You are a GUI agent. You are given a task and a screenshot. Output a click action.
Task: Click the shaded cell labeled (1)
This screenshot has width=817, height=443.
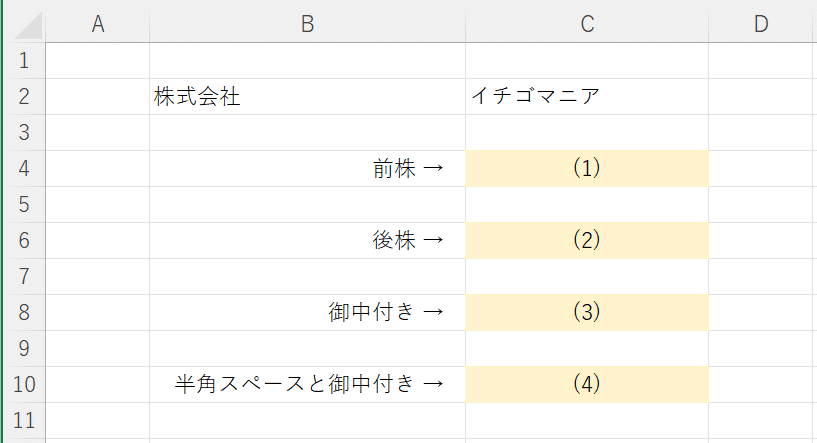tap(587, 168)
